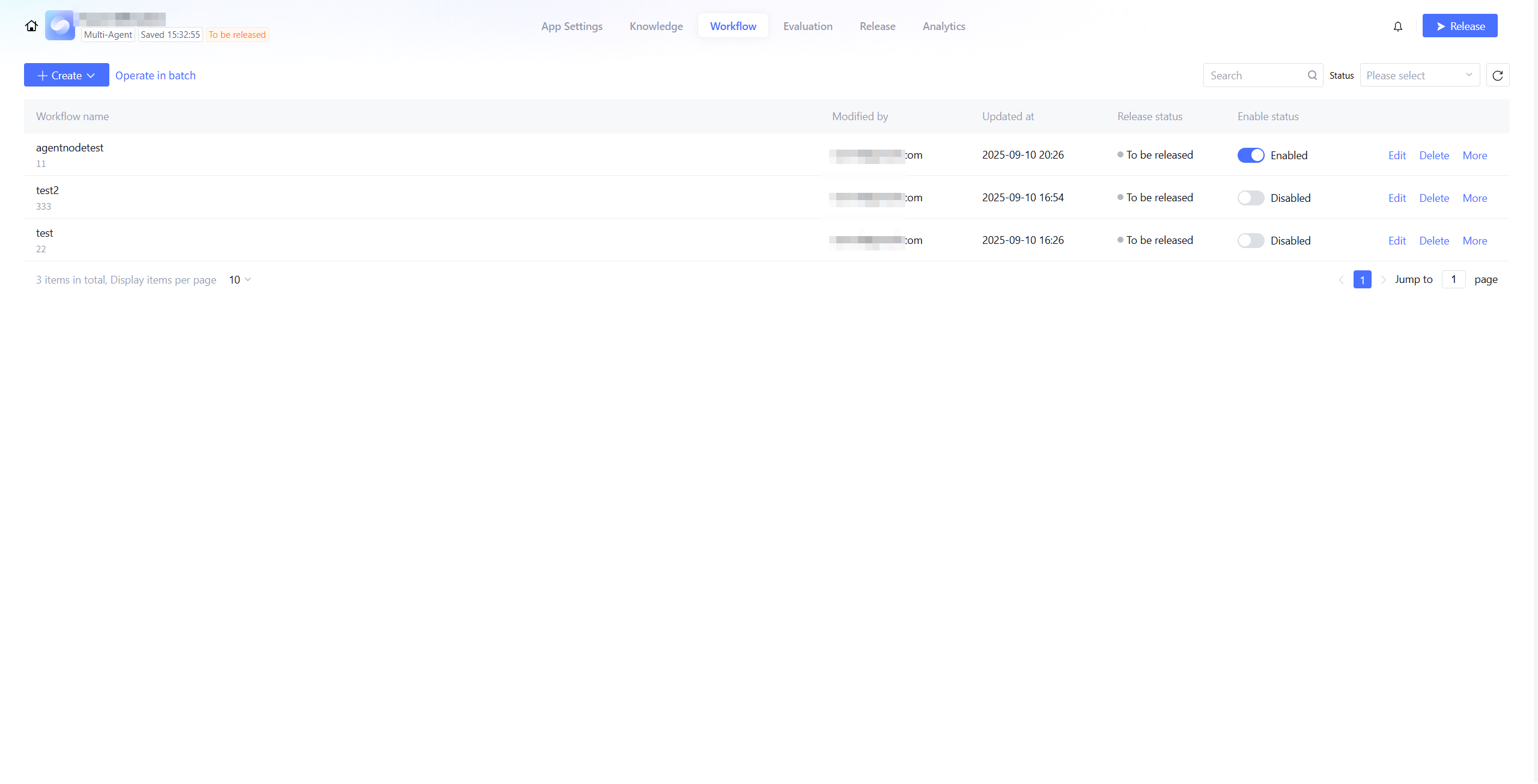Click Operate in batch link

tap(156, 76)
